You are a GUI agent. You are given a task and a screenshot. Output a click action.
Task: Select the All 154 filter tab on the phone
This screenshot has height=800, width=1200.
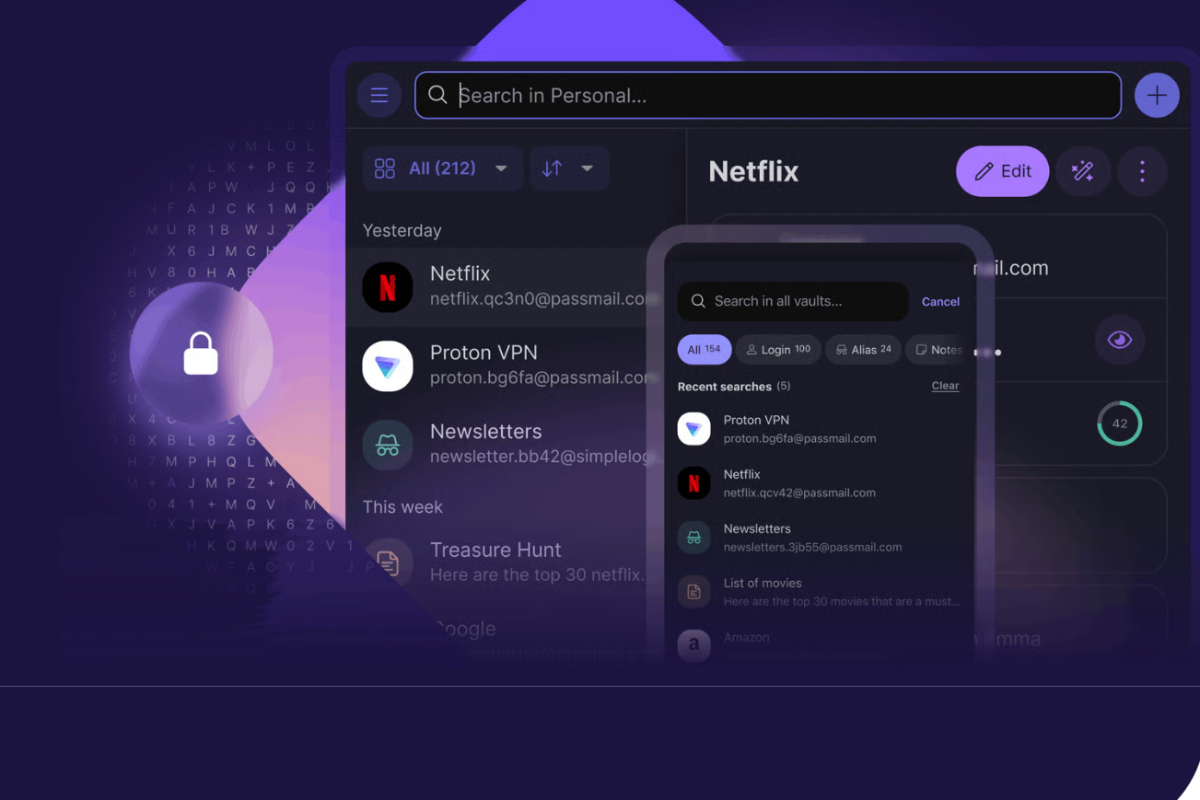point(704,349)
